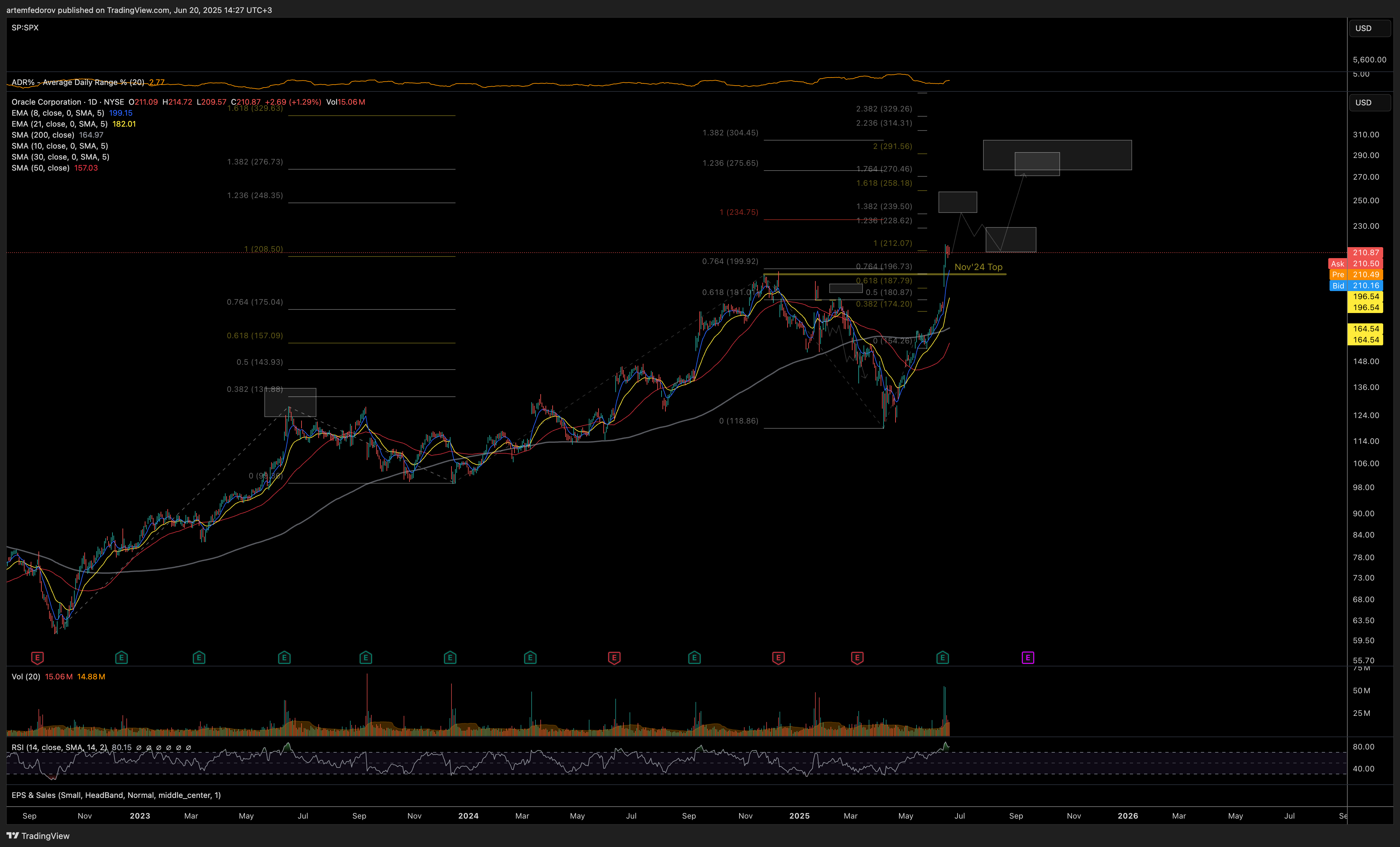Image resolution: width=1400 pixels, height=847 pixels.
Task: Select the SMA (10, close, 0, SMA, 5) legend
Action: (60, 146)
